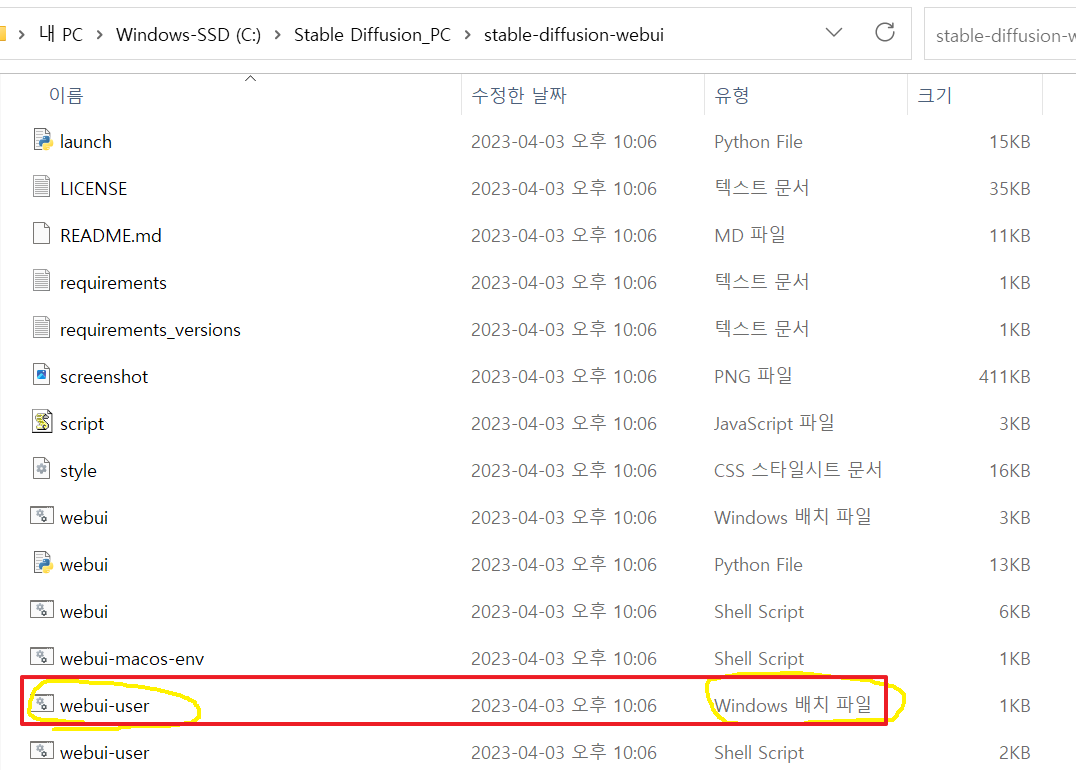Expand the chevron after 내 PC
The image size is (1076, 784).
point(100,34)
